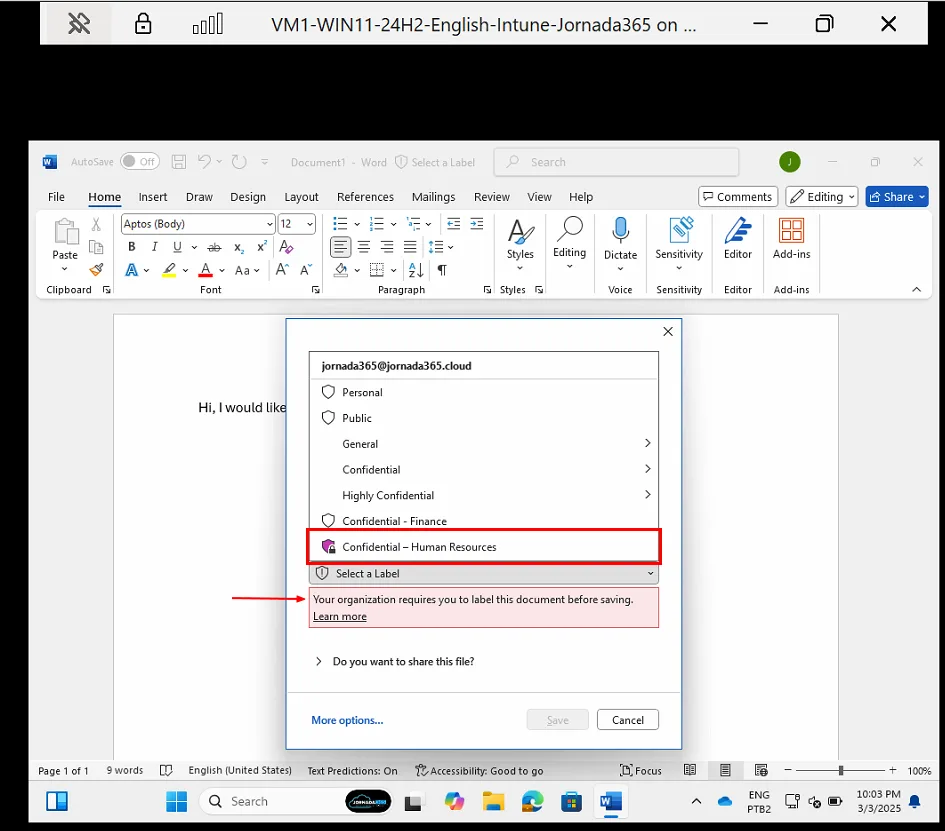Image resolution: width=945 pixels, height=831 pixels.
Task: Open the Select a Label dropdown
Action: [483, 574]
